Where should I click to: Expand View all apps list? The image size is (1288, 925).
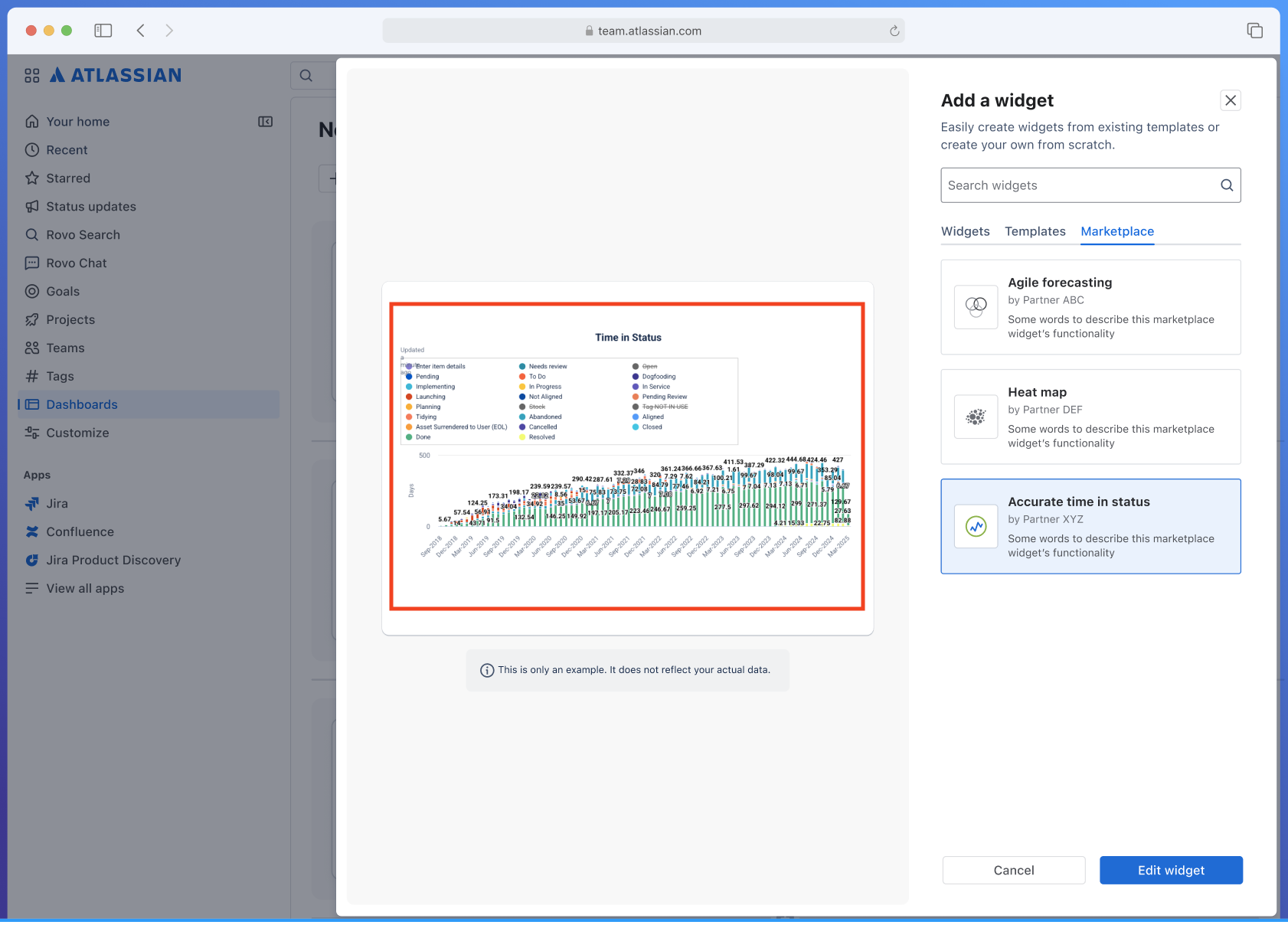point(84,589)
